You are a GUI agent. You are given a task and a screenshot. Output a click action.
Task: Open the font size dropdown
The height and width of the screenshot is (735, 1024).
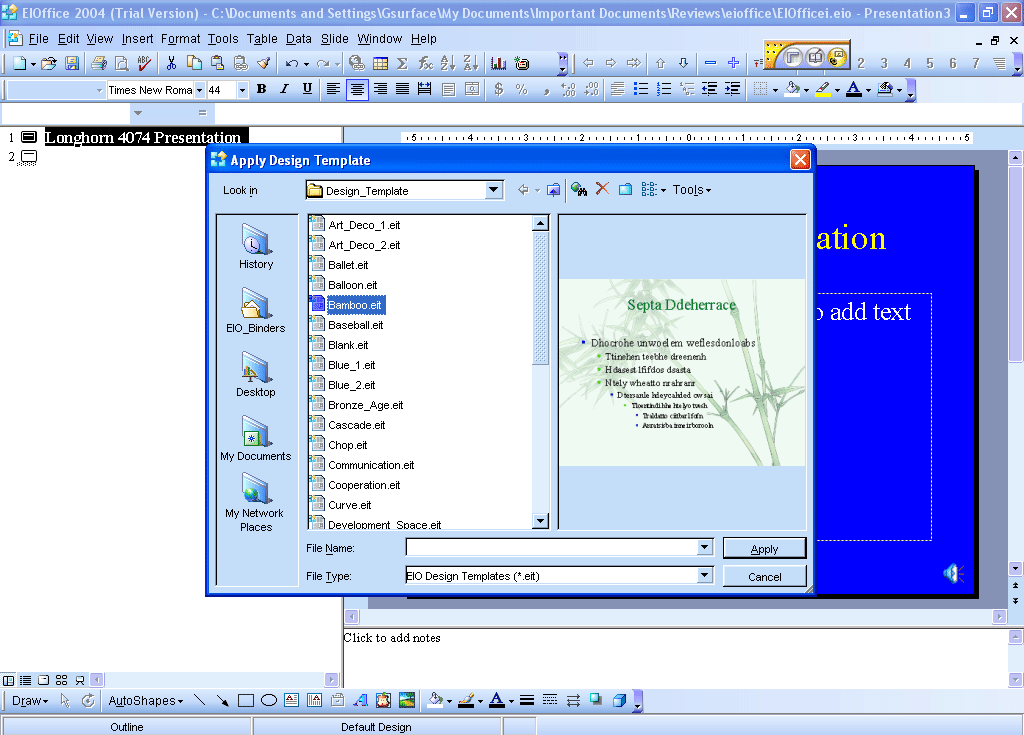click(243, 90)
